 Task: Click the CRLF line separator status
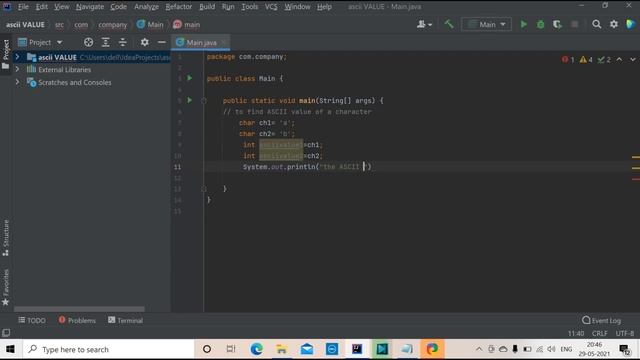click(x=600, y=333)
